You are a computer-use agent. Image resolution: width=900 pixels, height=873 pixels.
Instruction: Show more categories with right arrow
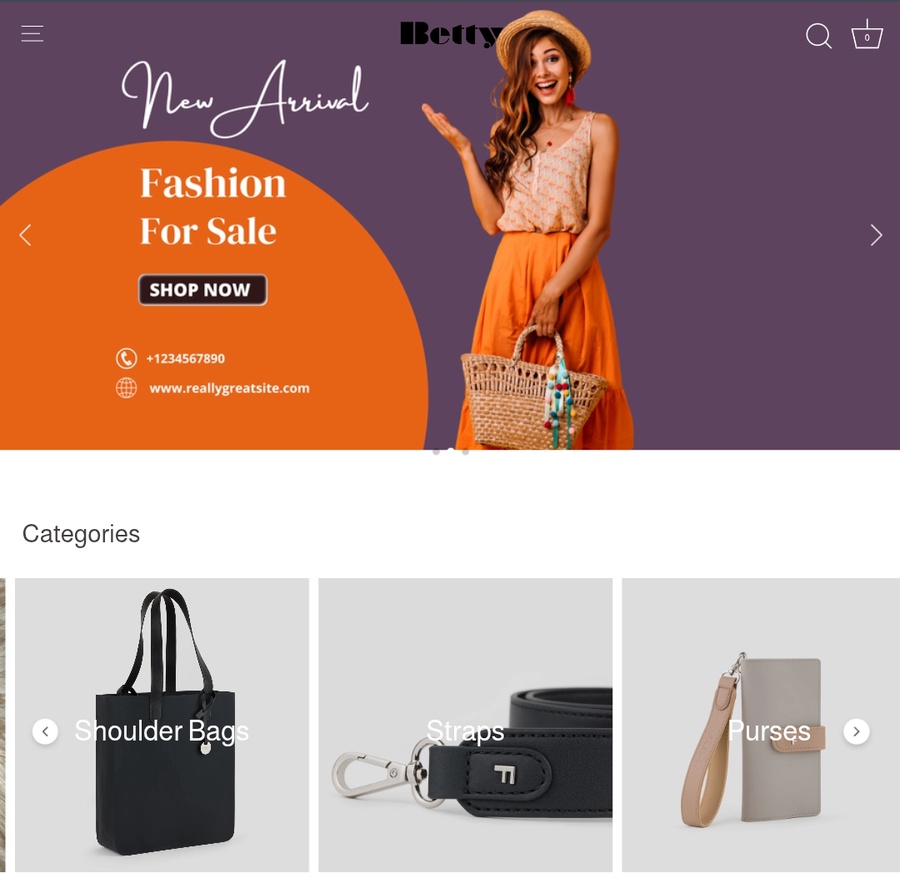(x=856, y=731)
